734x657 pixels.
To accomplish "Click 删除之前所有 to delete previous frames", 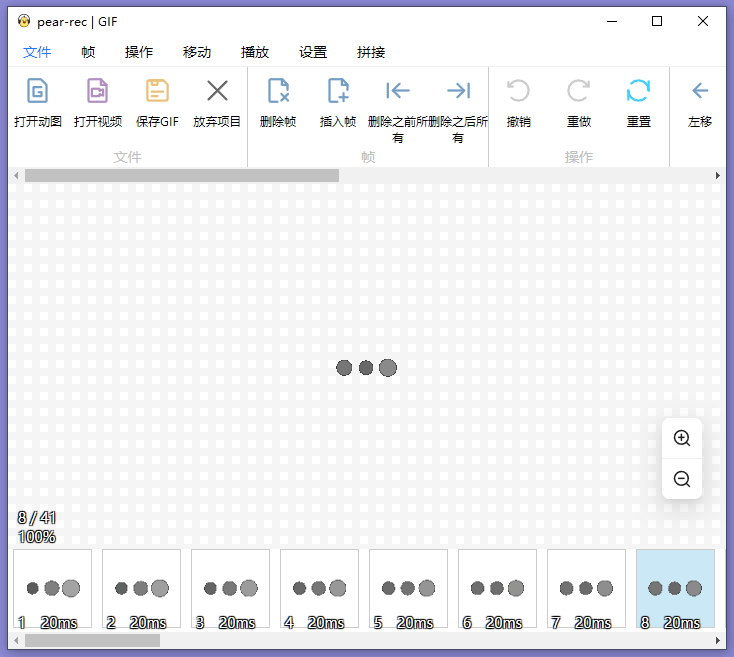I will [398, 110].
